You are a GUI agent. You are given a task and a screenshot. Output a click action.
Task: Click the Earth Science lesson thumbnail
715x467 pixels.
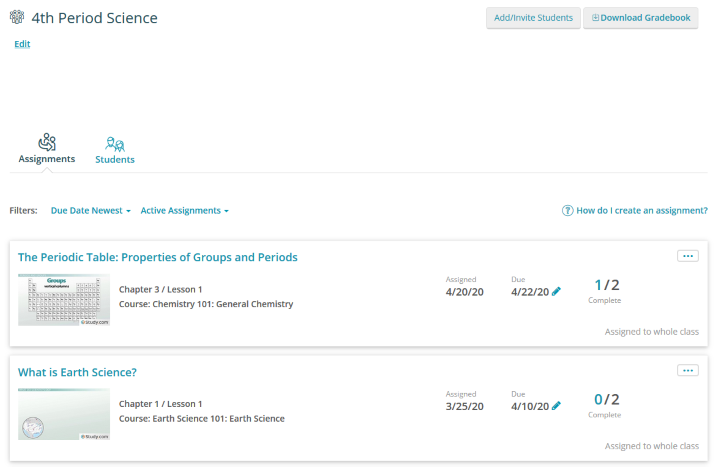pos(64,414)
